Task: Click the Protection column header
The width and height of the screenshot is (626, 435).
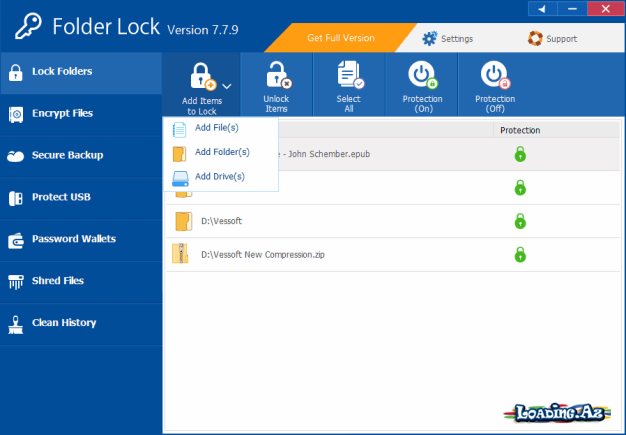Action: pyautogui.click(x=520, y=130)
